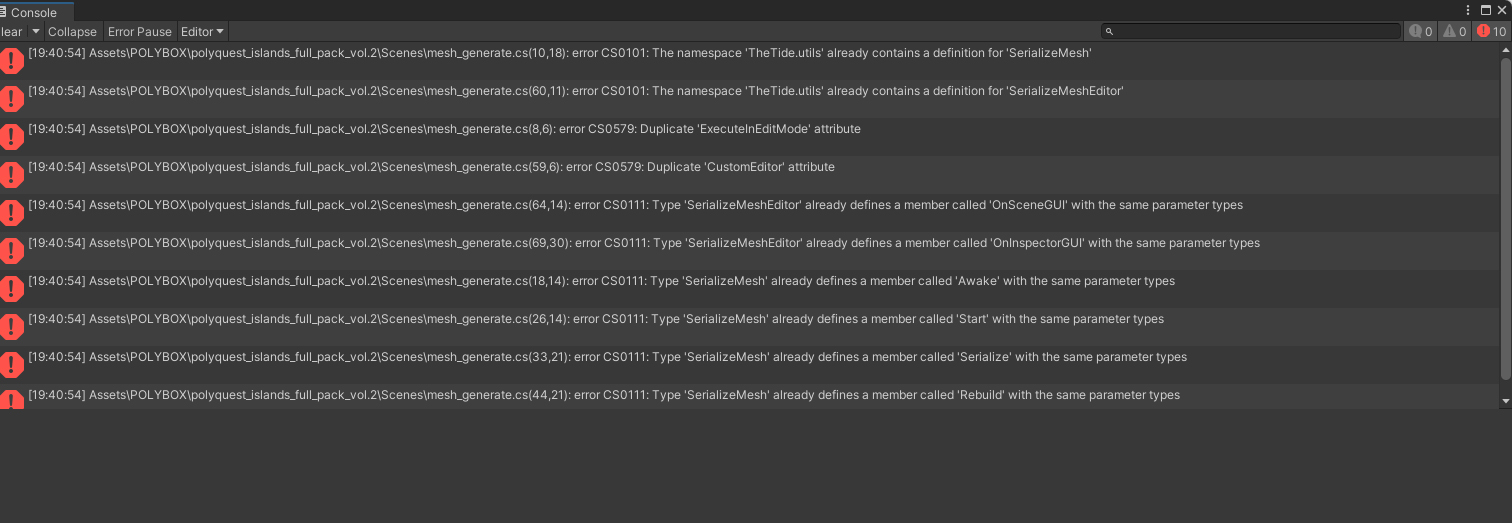Toggle the Error Pause button
The image size is (1512, 523).
click(140, 32)
